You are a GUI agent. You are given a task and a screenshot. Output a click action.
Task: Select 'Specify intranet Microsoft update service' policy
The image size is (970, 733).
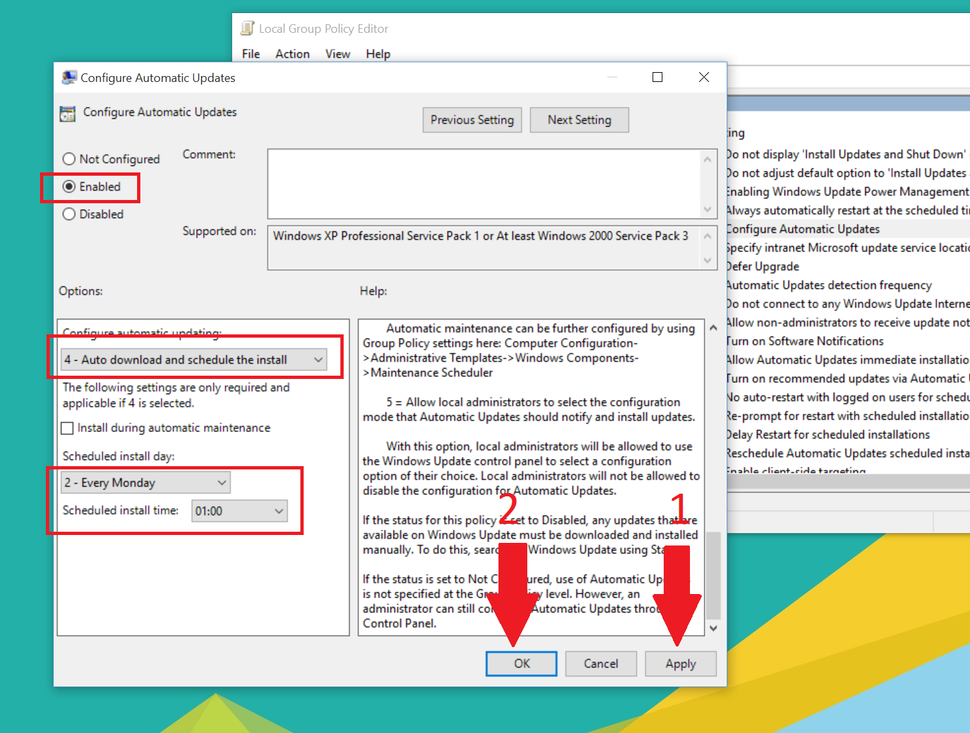(848, 247)
